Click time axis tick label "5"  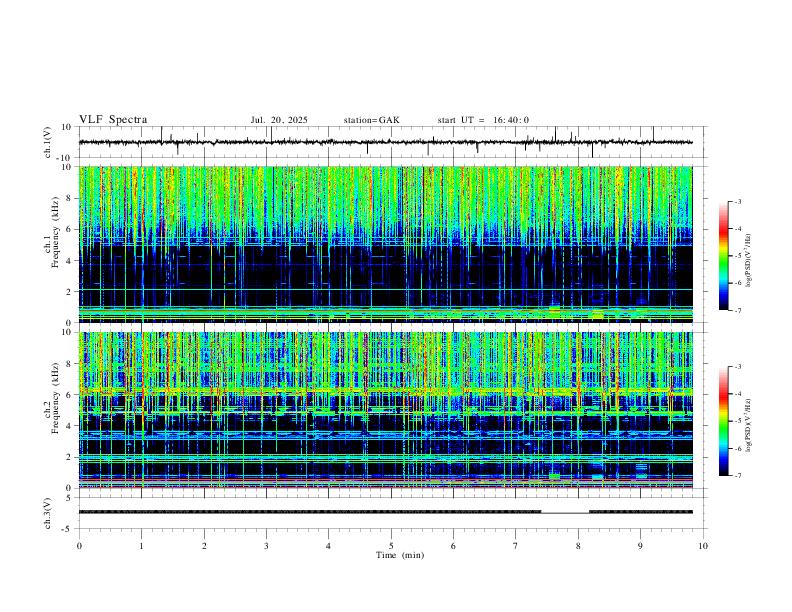point(391,546)
